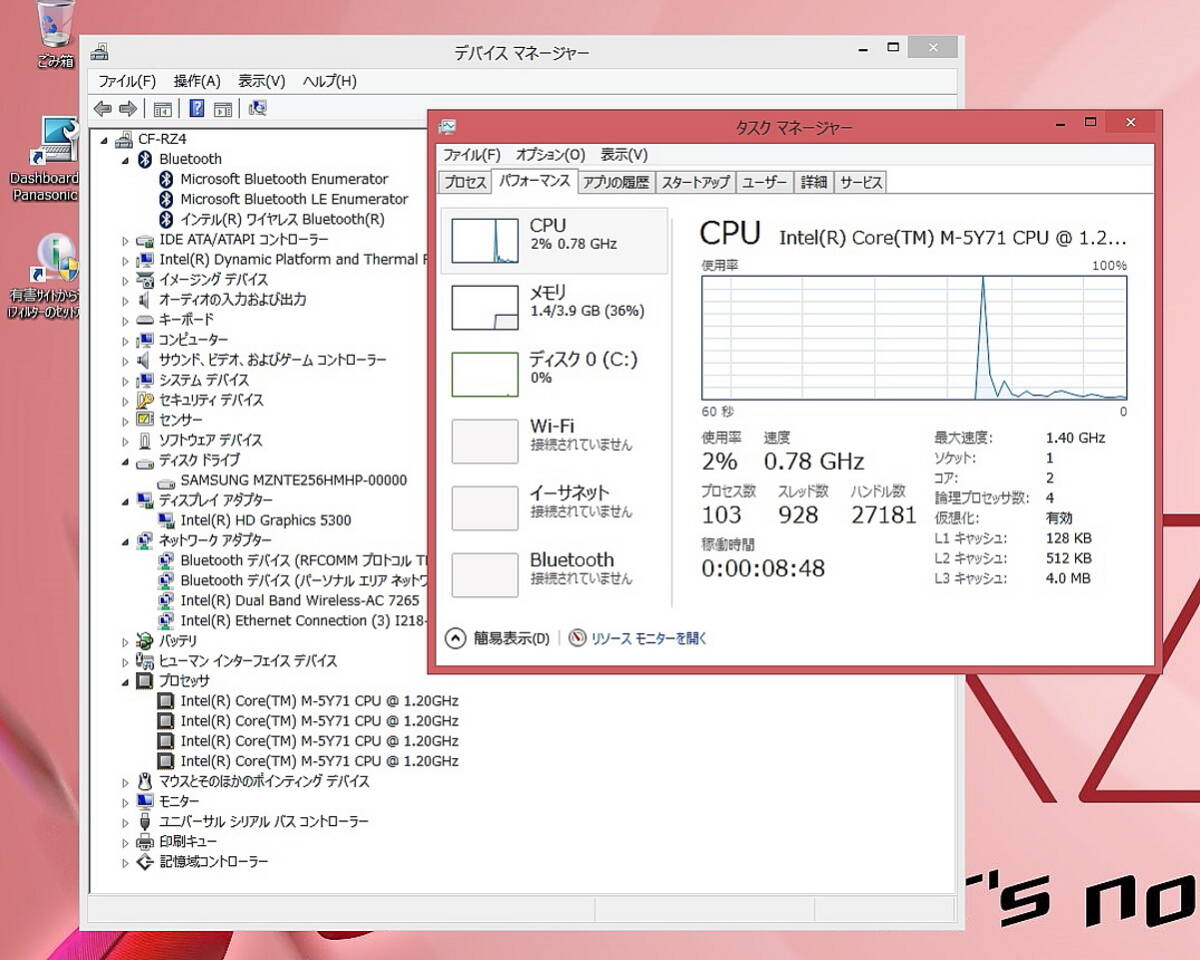Click the CPU usage graph in Task Manager

[914, 338]
